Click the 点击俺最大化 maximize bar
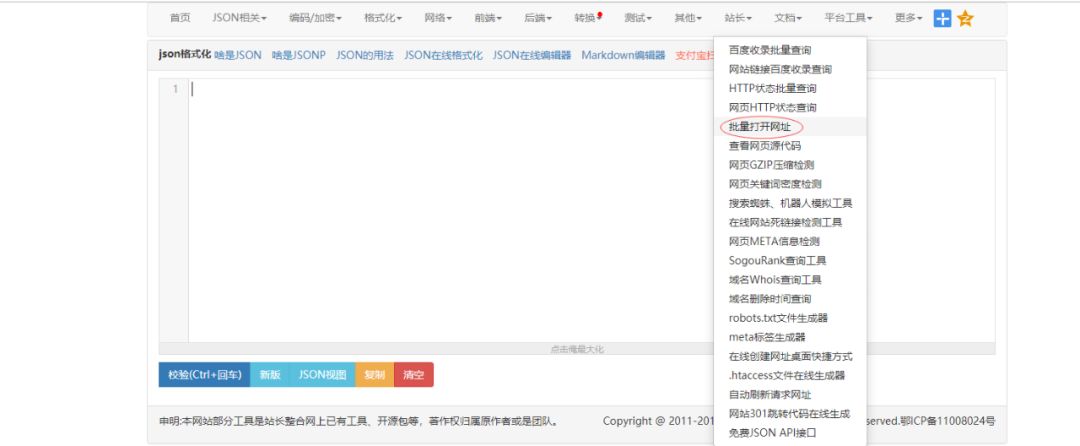Screen dimensions: 1080x446 (x=577, y=349)
